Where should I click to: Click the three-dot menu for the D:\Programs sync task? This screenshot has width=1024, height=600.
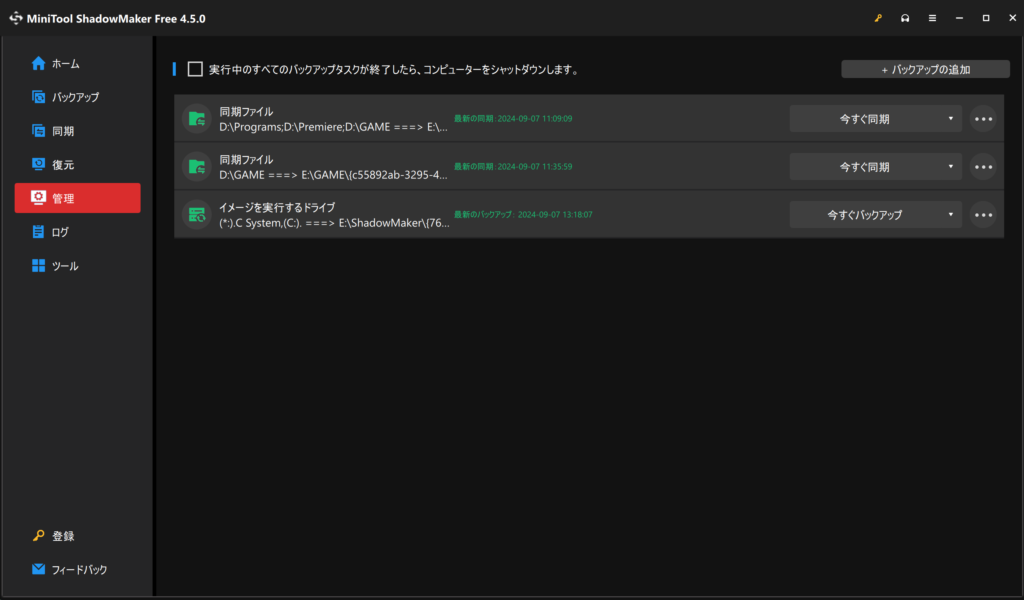983,119
